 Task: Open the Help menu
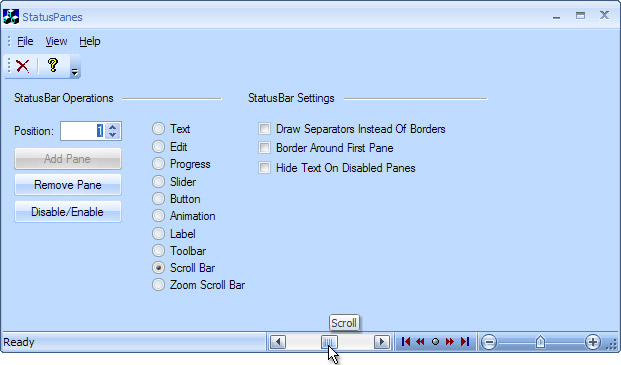point(90,41)
